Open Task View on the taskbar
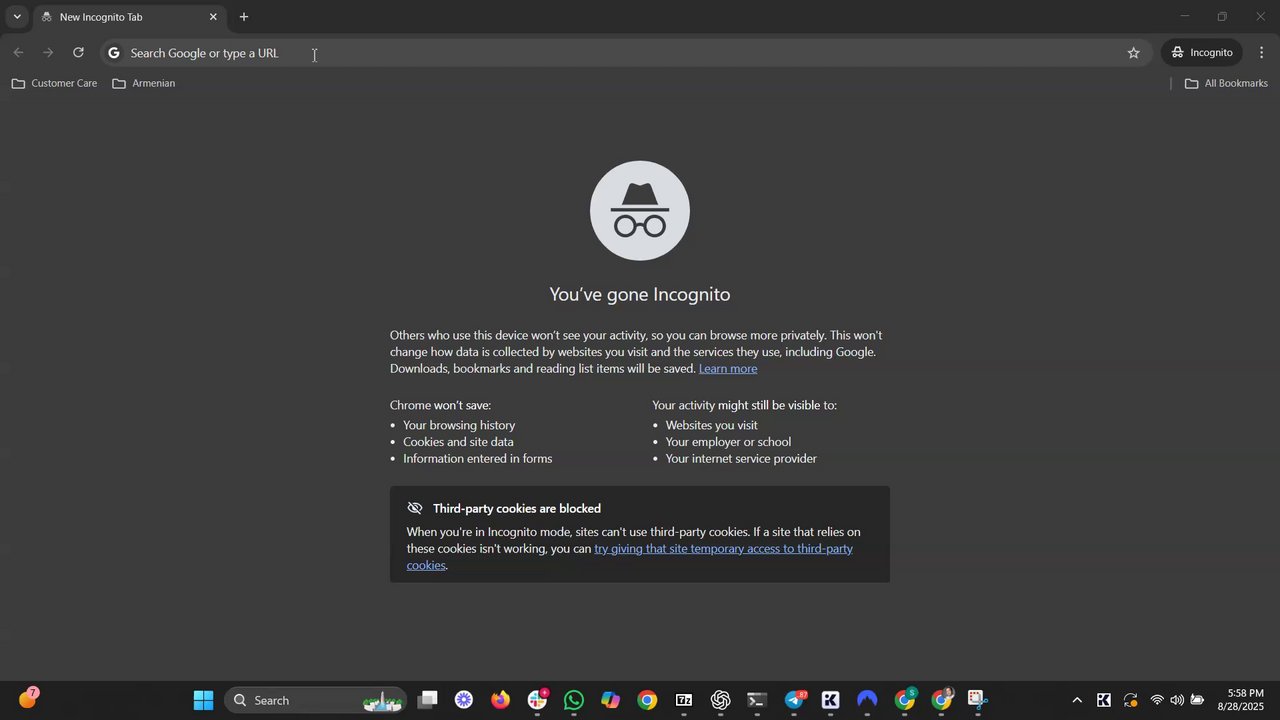1280x720 pixels. pos(428,700)
